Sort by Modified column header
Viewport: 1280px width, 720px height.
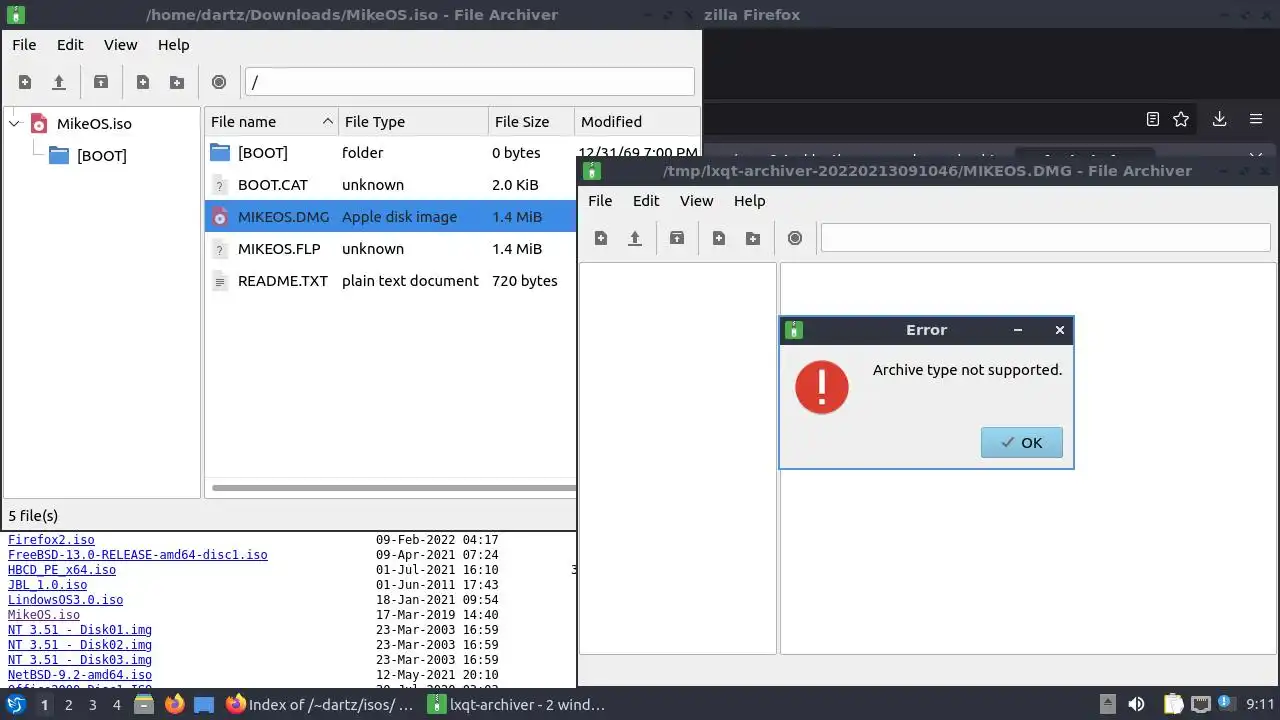tap(637, 122)
